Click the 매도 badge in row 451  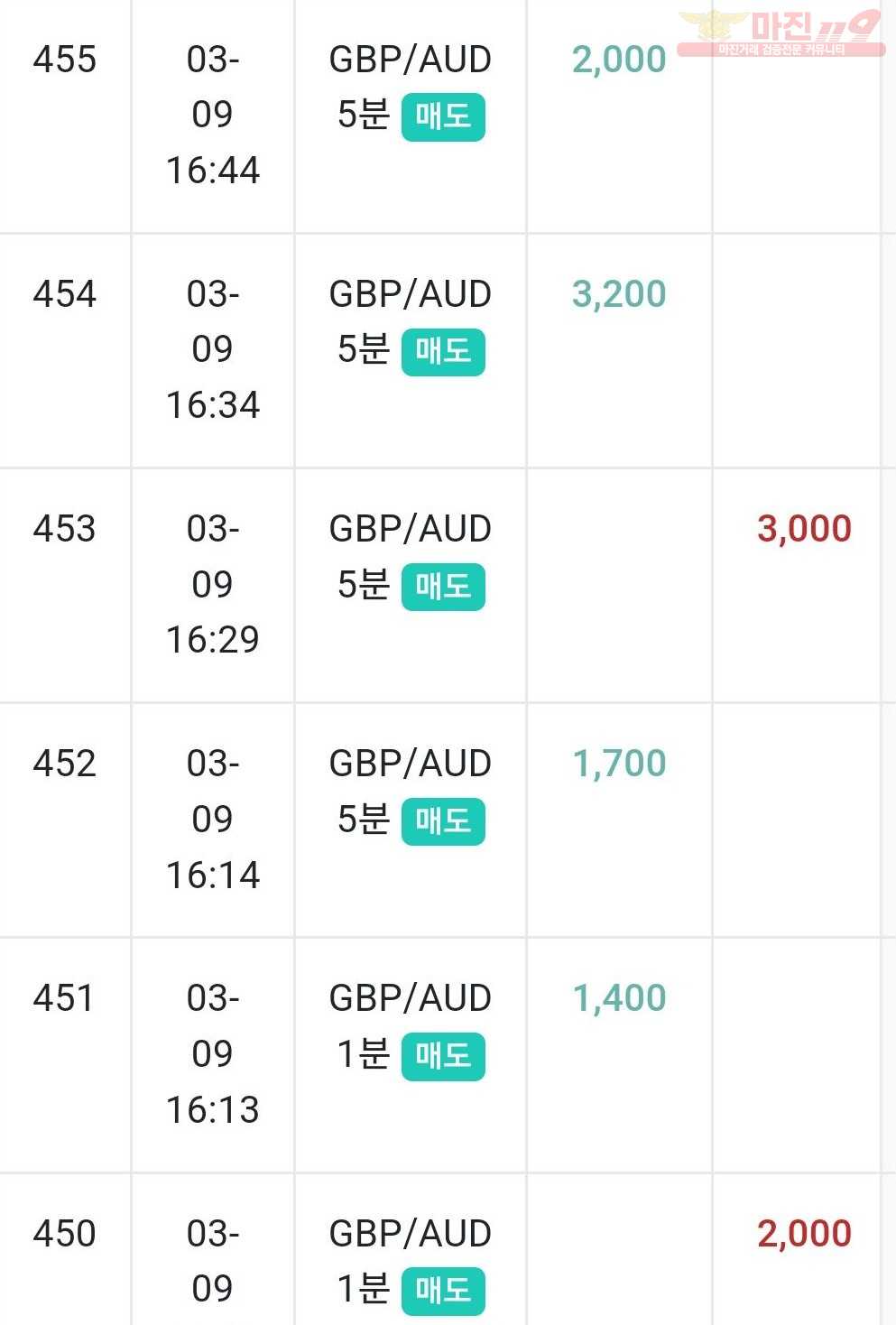point(443,1057)
